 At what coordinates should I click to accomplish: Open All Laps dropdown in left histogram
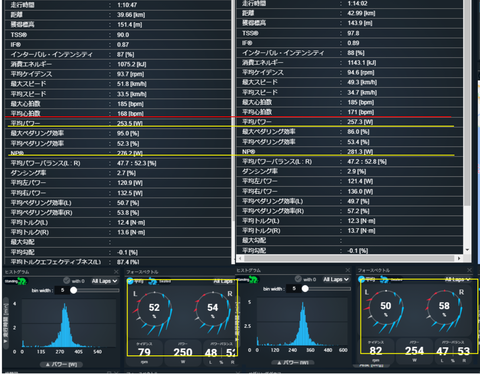[105, 281]
